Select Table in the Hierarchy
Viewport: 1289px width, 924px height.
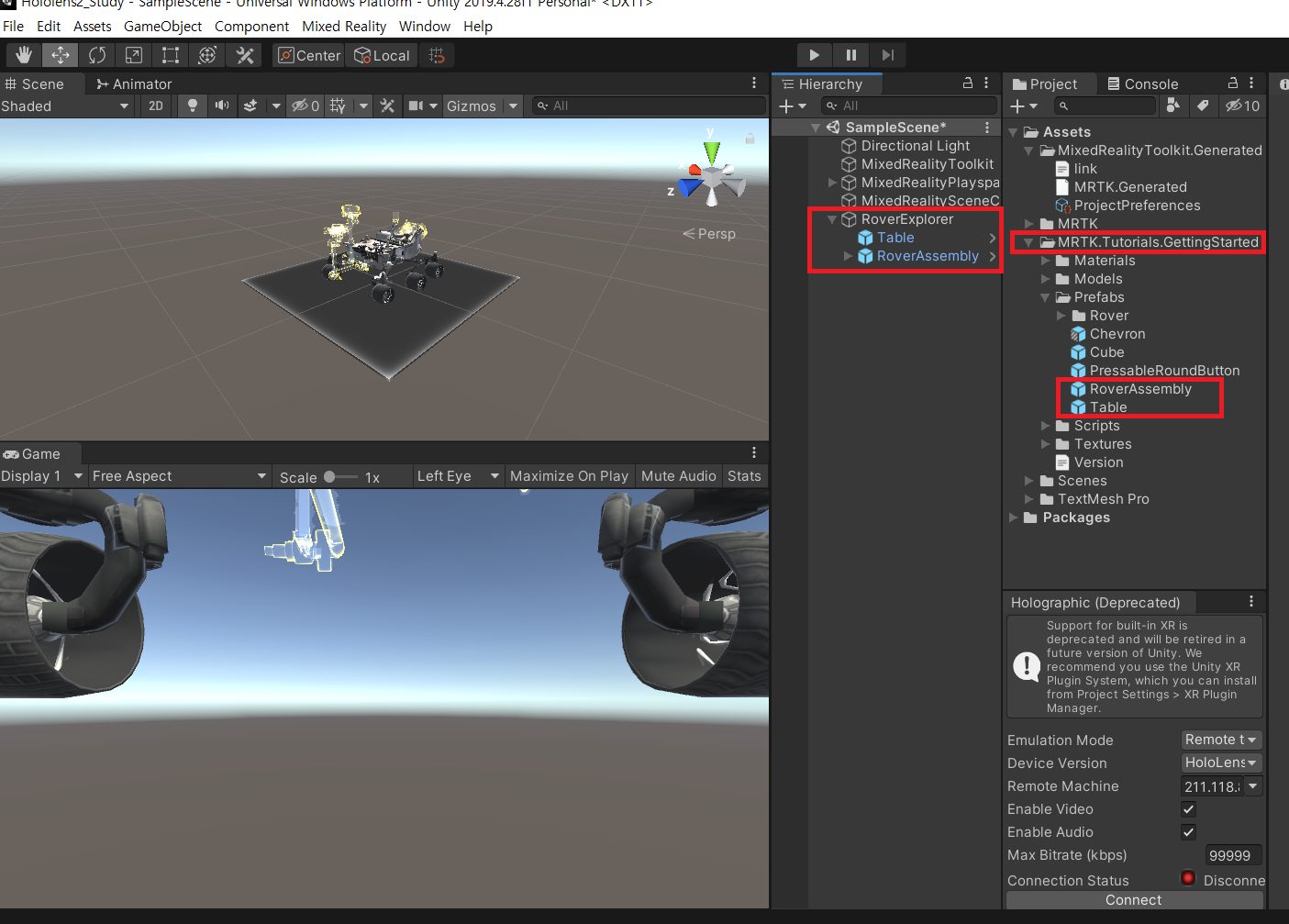point(895,238)
